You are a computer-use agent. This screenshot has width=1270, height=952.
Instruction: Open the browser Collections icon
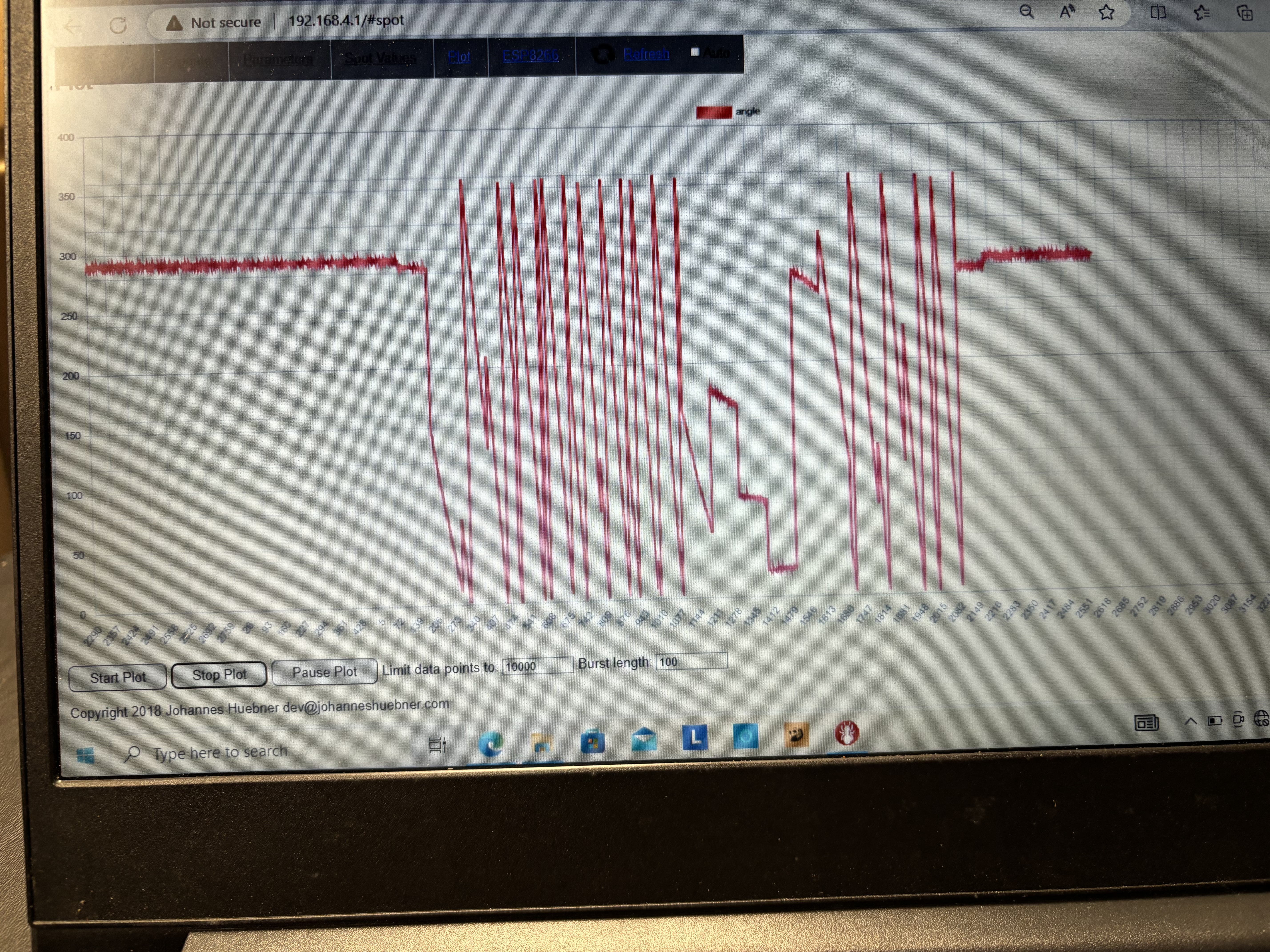(x=1244, y=13)
